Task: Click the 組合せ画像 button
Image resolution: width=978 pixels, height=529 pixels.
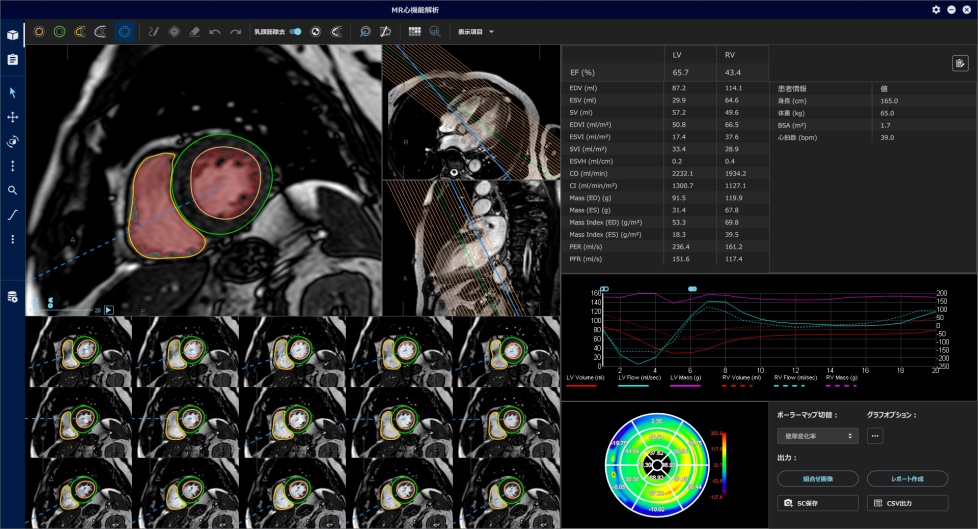Action: [x=817, y=478]
